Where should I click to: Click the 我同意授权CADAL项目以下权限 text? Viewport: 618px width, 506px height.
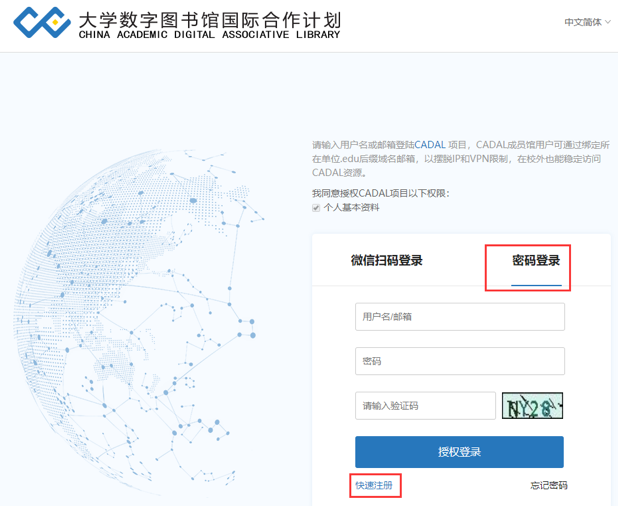click(381, 193)
